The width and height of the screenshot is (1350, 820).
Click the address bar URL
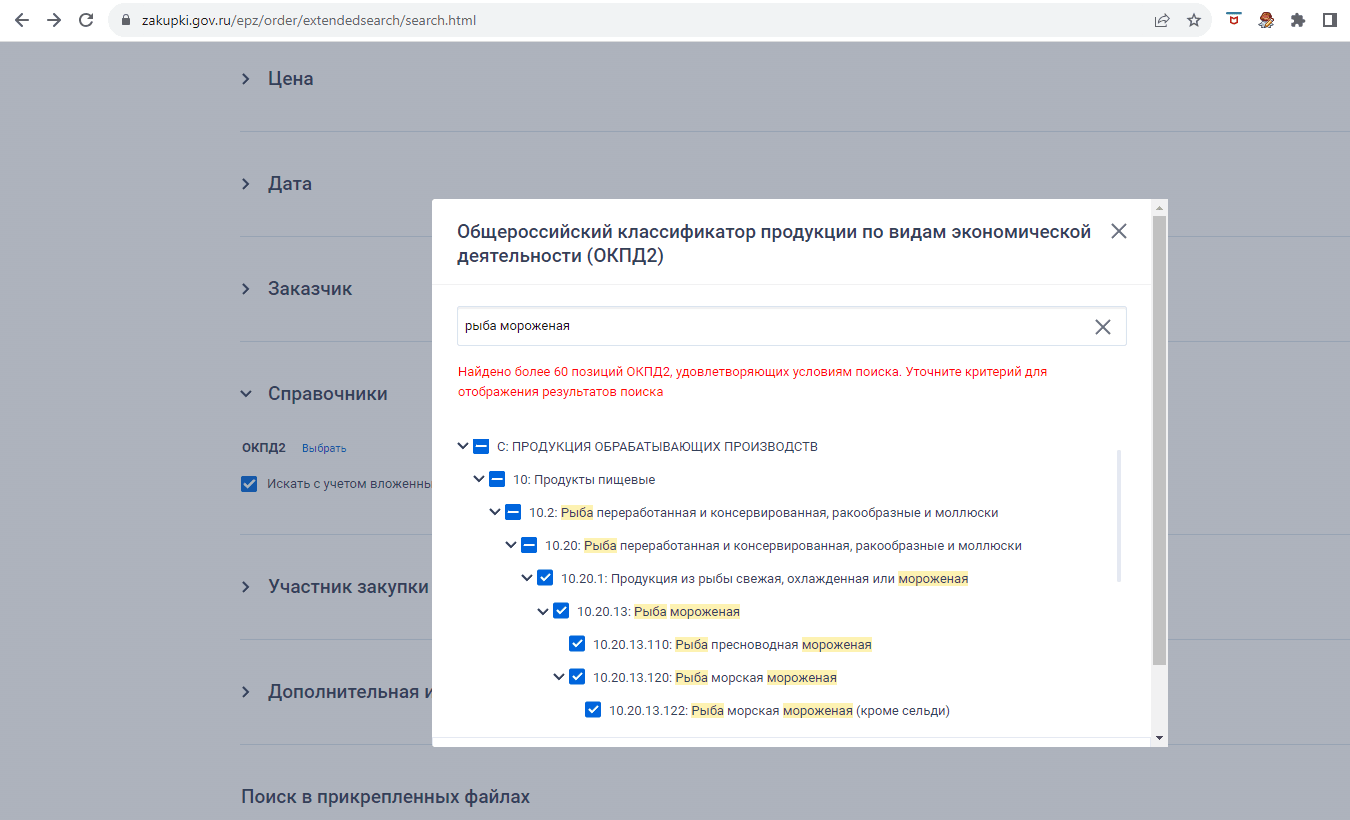pos(308,20)
